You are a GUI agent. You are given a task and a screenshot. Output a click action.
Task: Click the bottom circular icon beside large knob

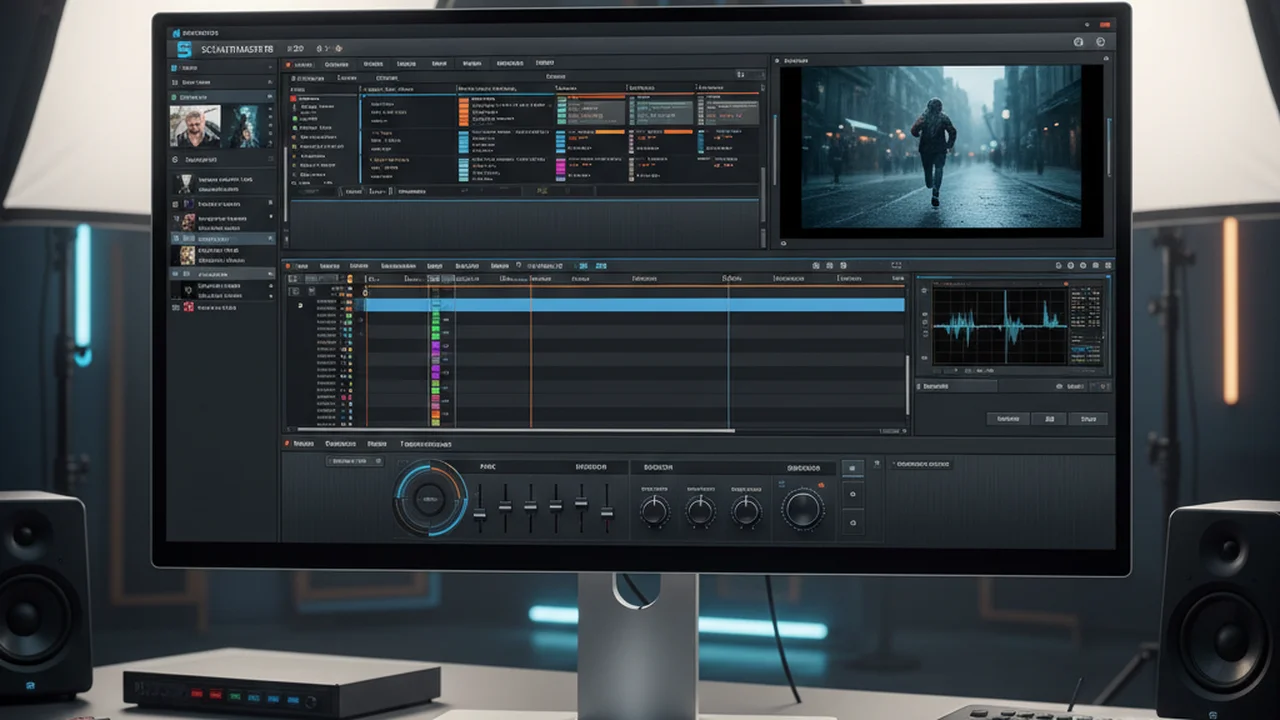coord(852,522)
